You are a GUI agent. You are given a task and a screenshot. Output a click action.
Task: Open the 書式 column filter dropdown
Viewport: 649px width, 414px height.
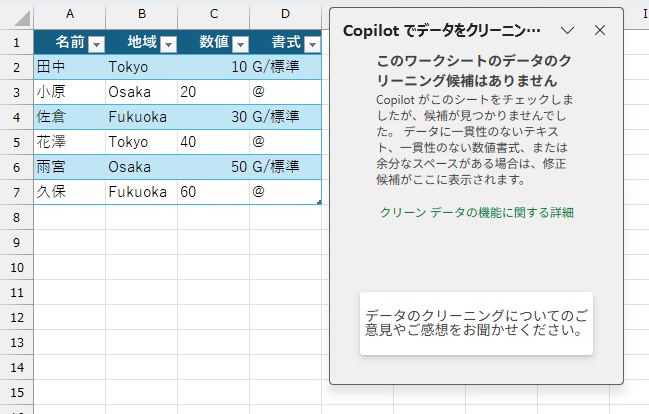(x=312, y=44)
